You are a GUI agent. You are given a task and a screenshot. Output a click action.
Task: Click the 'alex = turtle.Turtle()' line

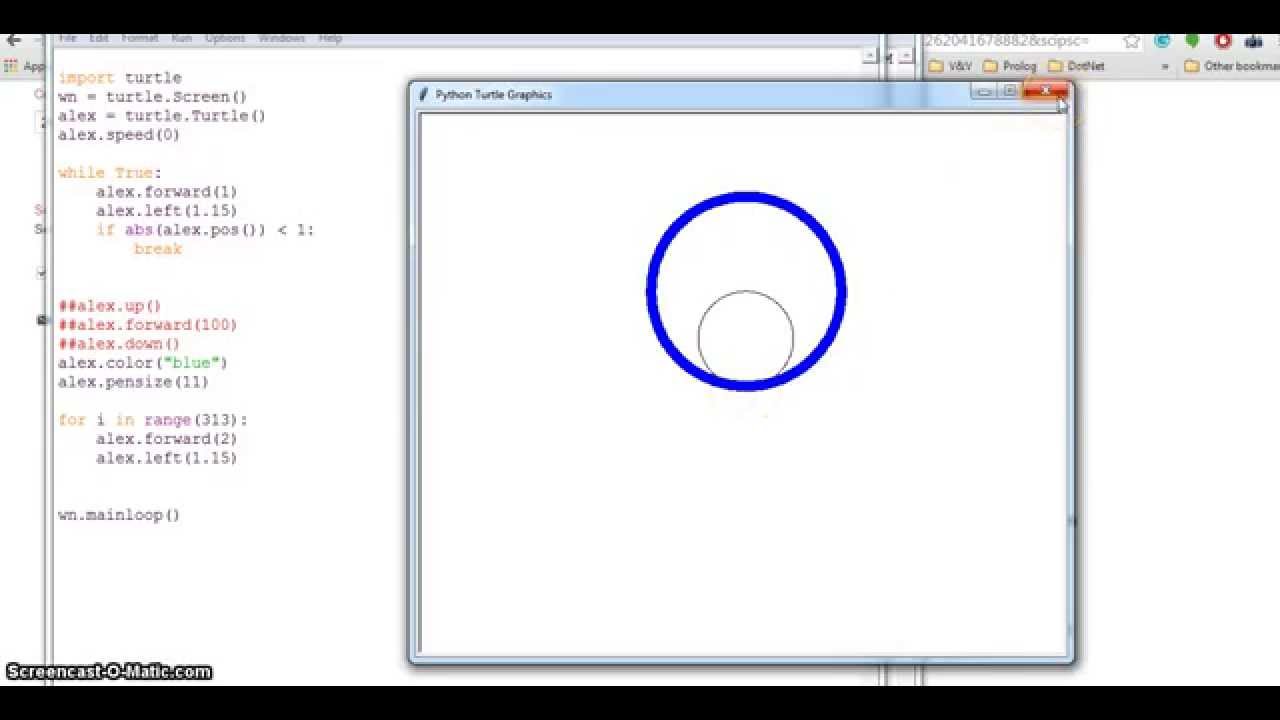162,116
